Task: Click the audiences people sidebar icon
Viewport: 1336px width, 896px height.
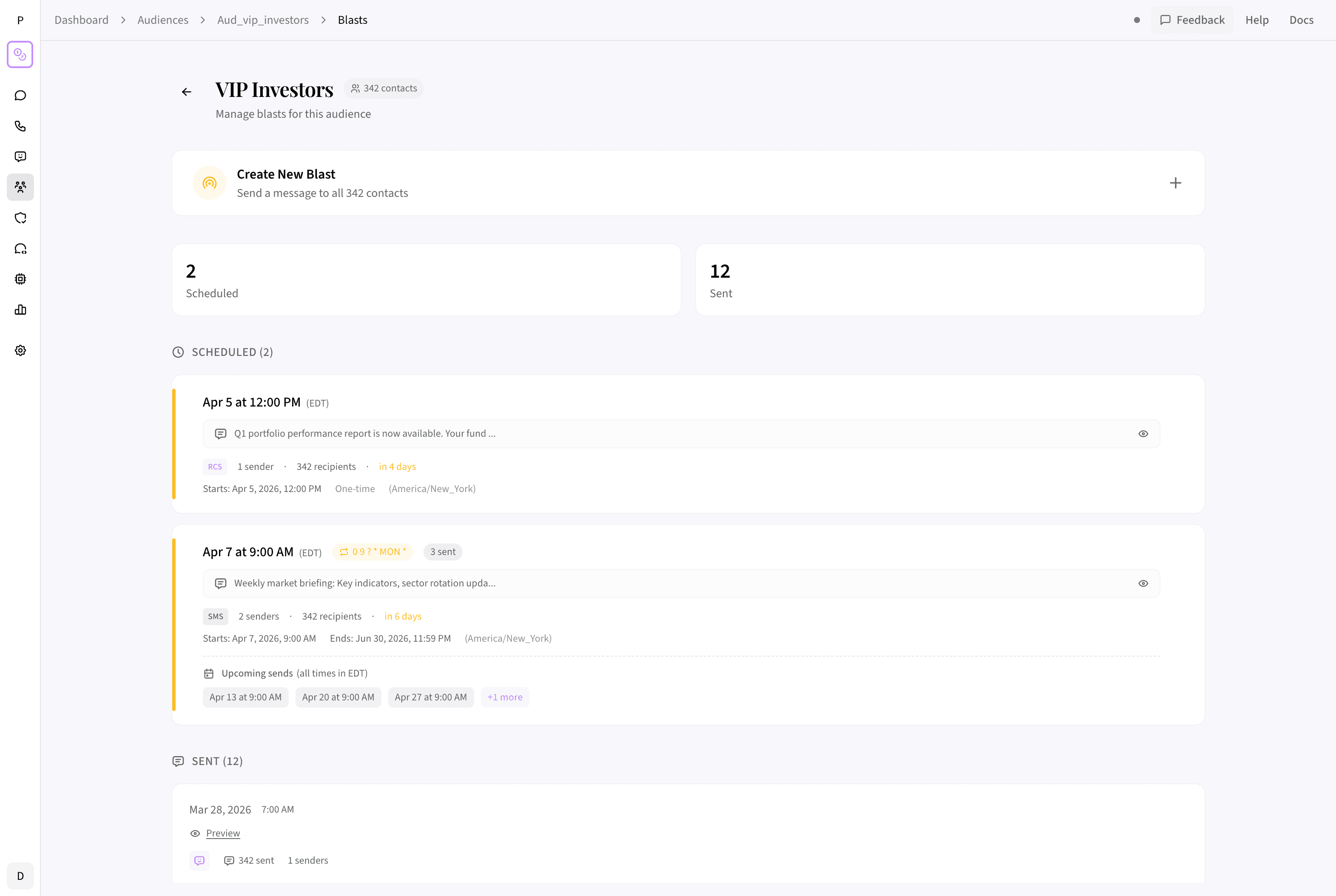Action: click(20, 187)
